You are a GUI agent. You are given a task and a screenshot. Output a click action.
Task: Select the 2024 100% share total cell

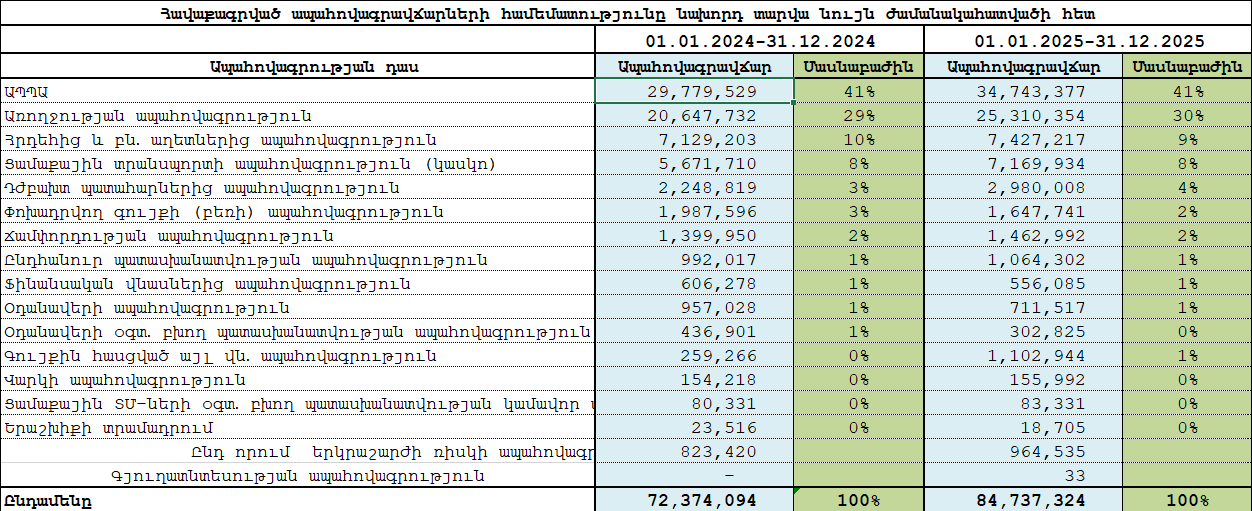858,499
